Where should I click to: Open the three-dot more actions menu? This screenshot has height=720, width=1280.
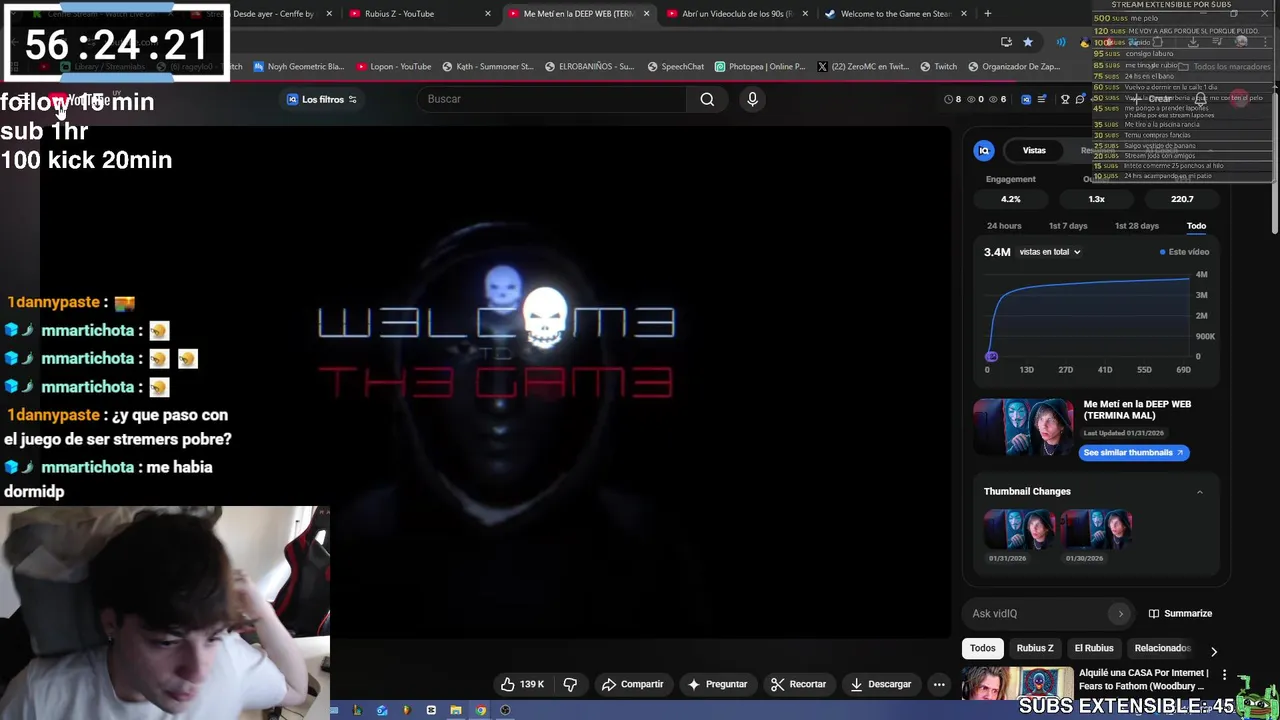(938, 684)
